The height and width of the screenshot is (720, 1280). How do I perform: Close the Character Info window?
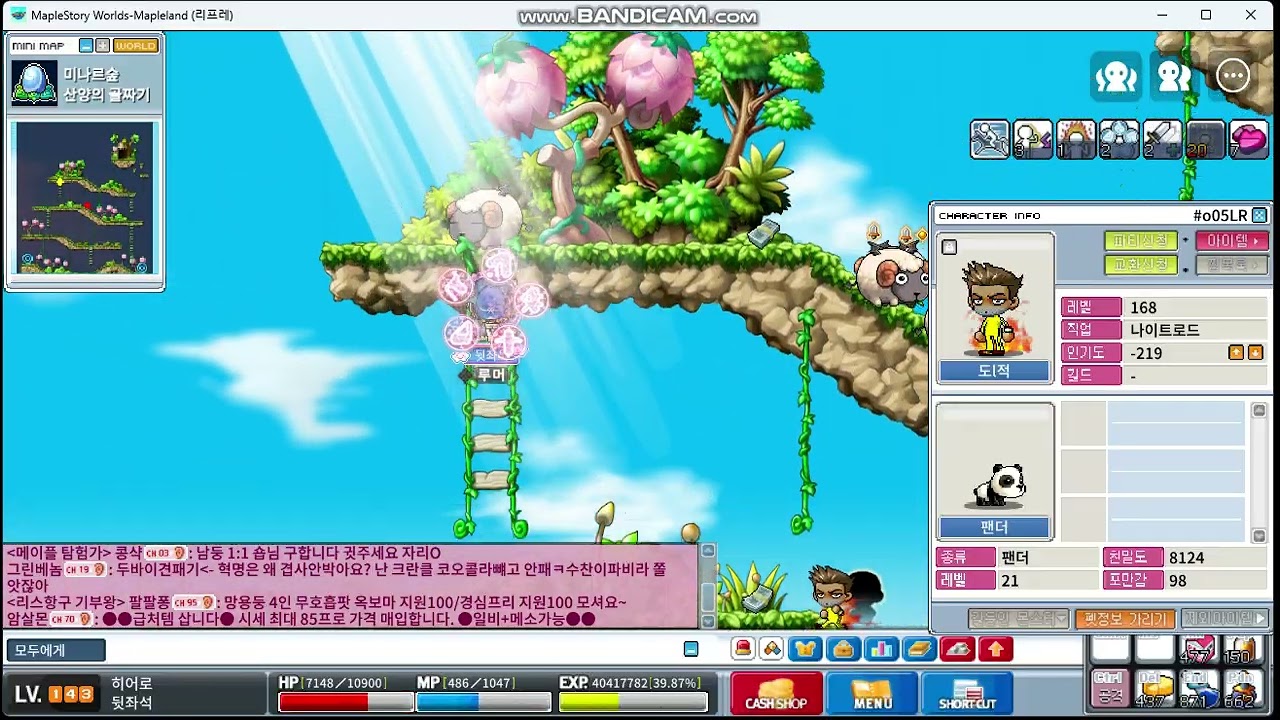(1259, 215)
